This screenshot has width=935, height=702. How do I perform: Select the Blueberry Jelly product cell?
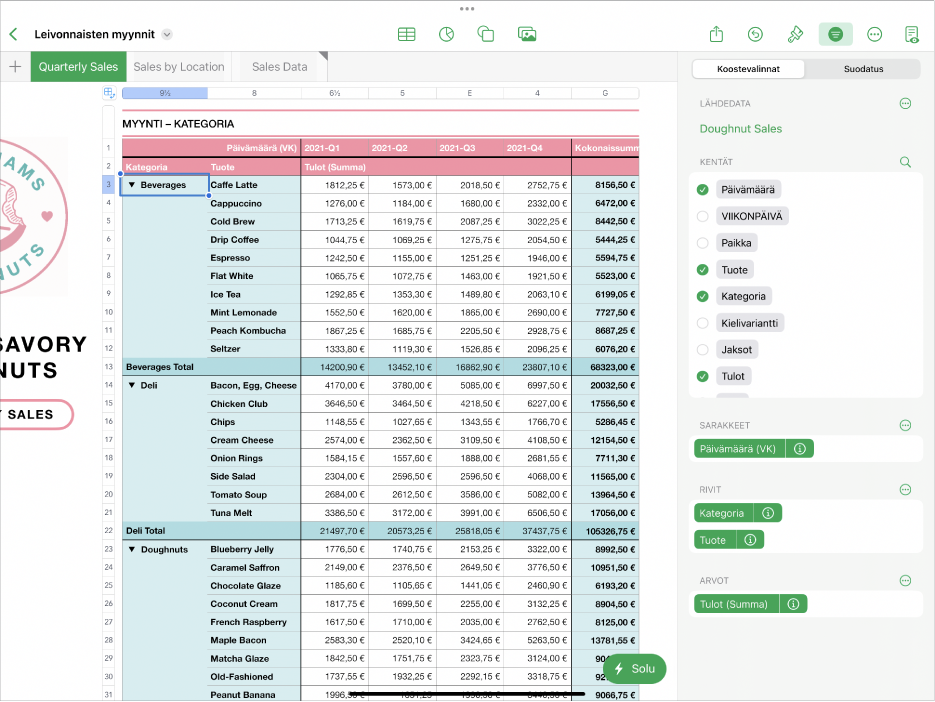click(255, 549)
